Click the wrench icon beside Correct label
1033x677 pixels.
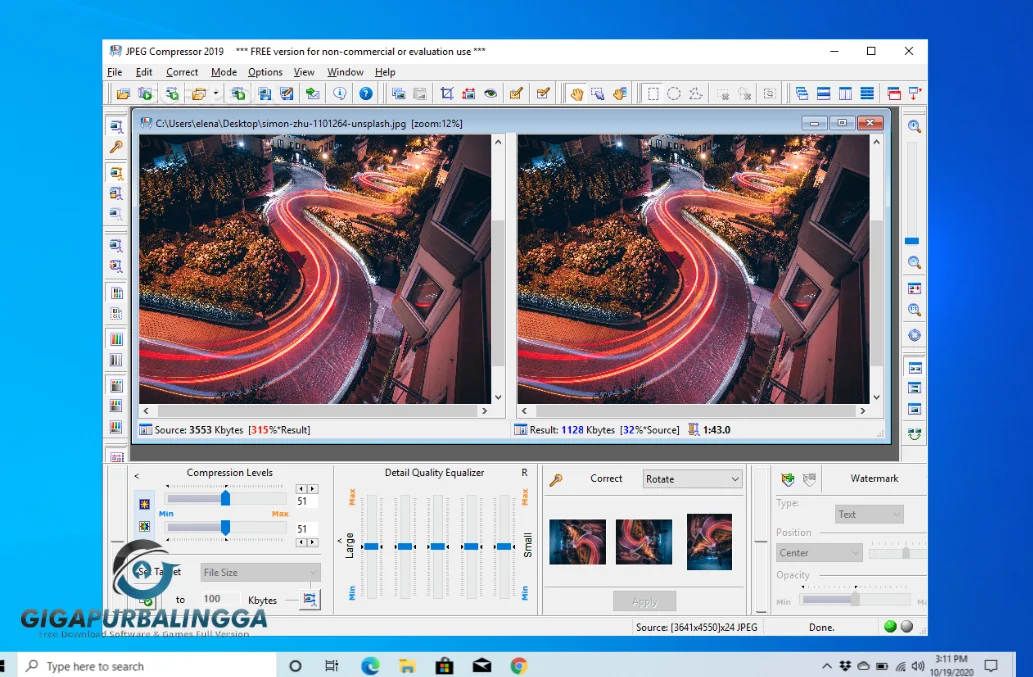tap(556, 479)
